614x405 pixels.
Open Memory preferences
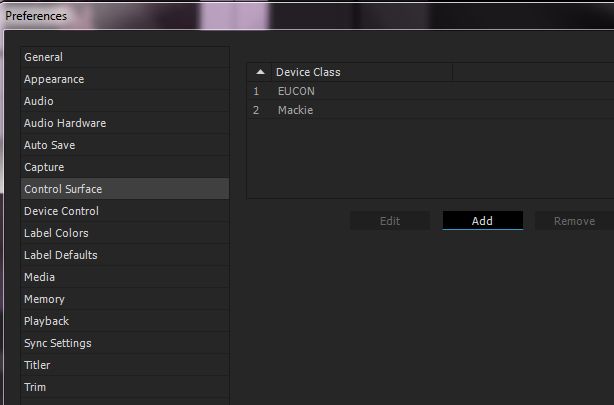pos(44,299)
